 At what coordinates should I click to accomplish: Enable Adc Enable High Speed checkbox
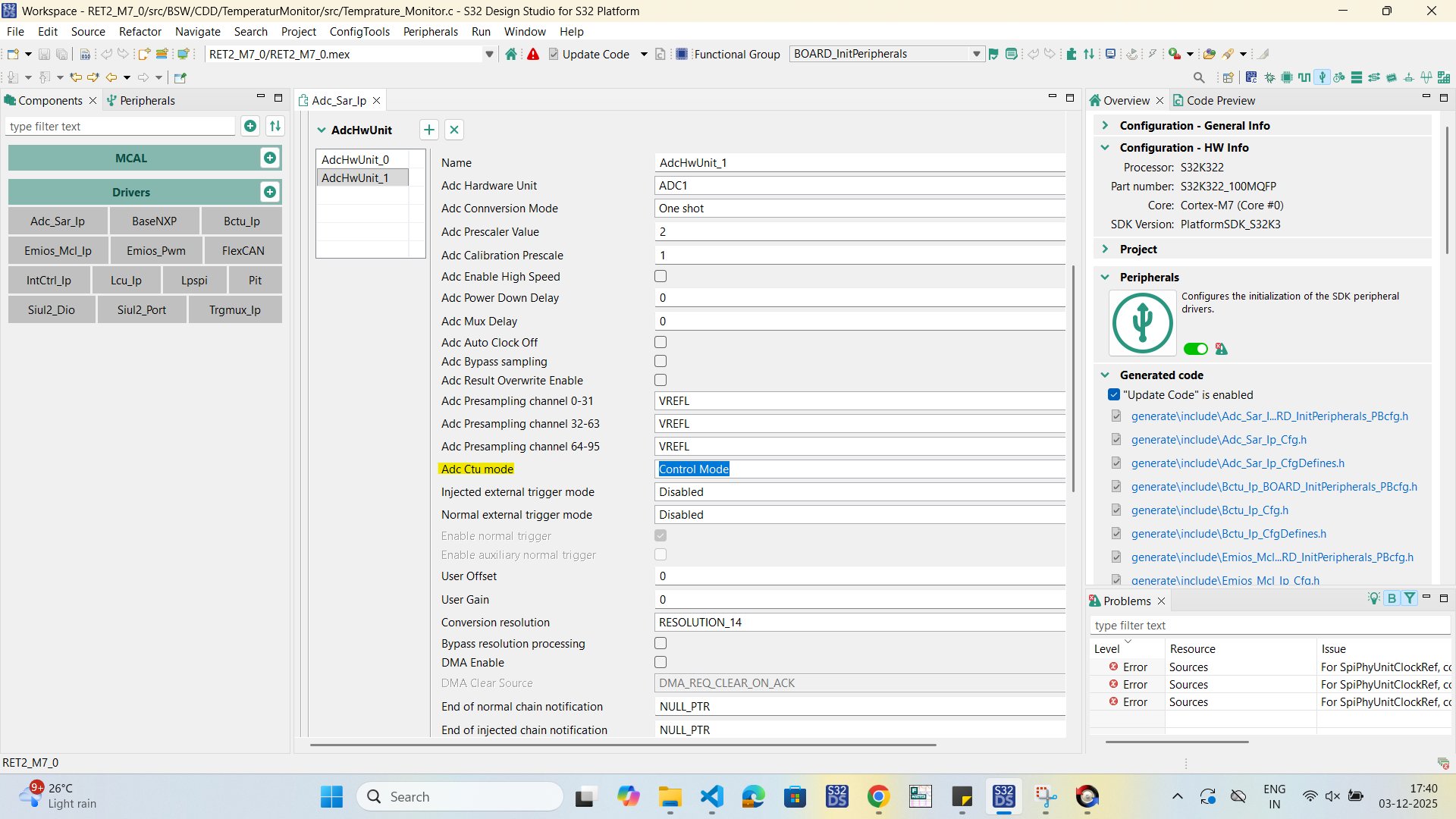(x=661, y=277)
